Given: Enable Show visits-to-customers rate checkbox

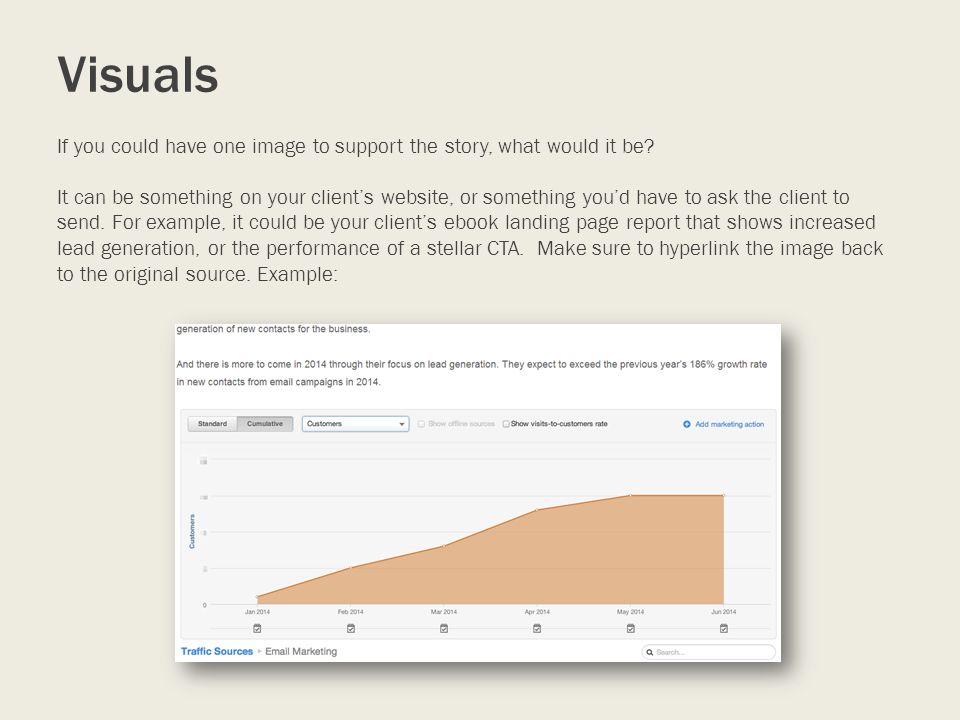Looking at the screenshot, I should [506, 424].
